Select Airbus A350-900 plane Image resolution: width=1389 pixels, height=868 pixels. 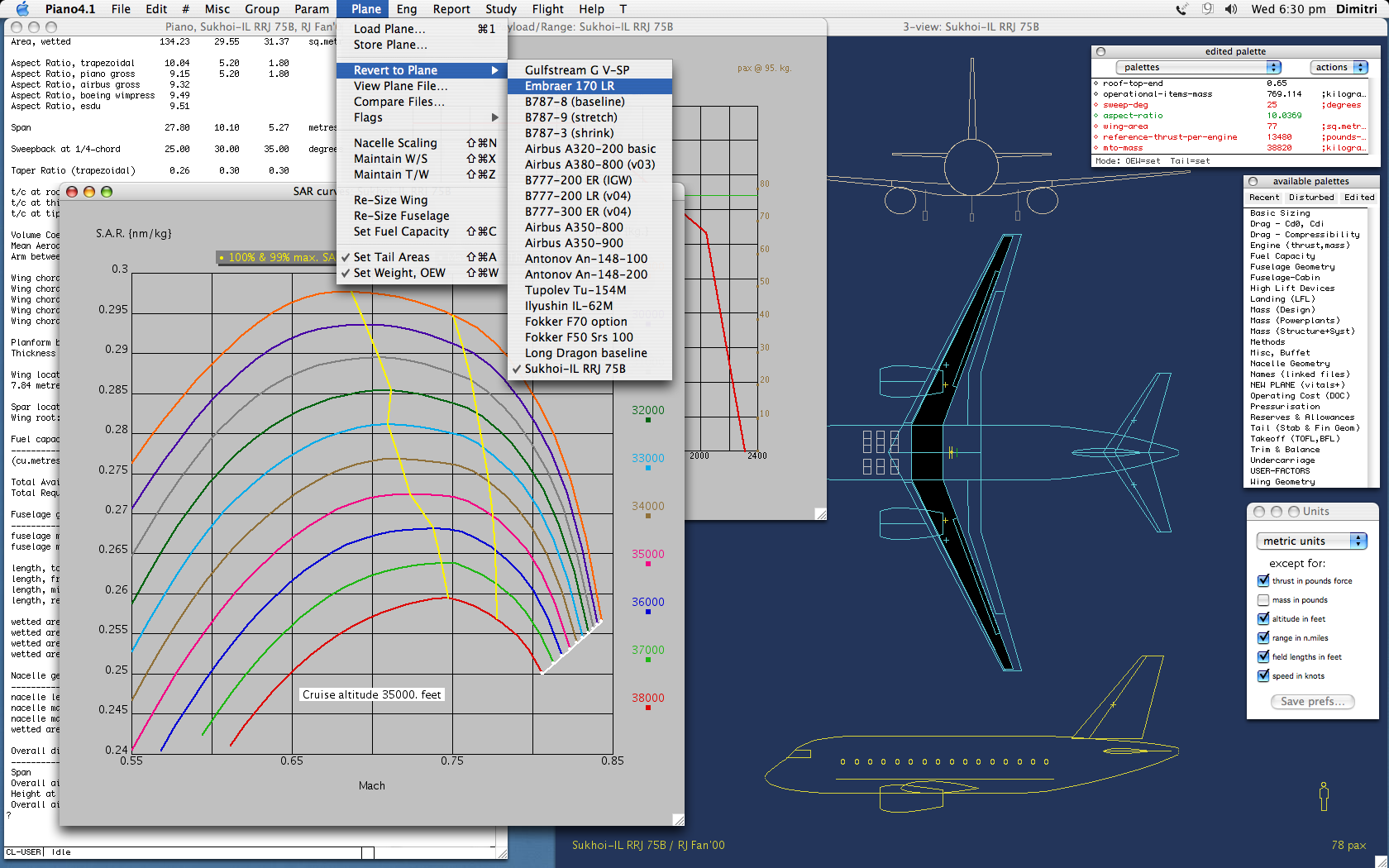coord(590,243)
